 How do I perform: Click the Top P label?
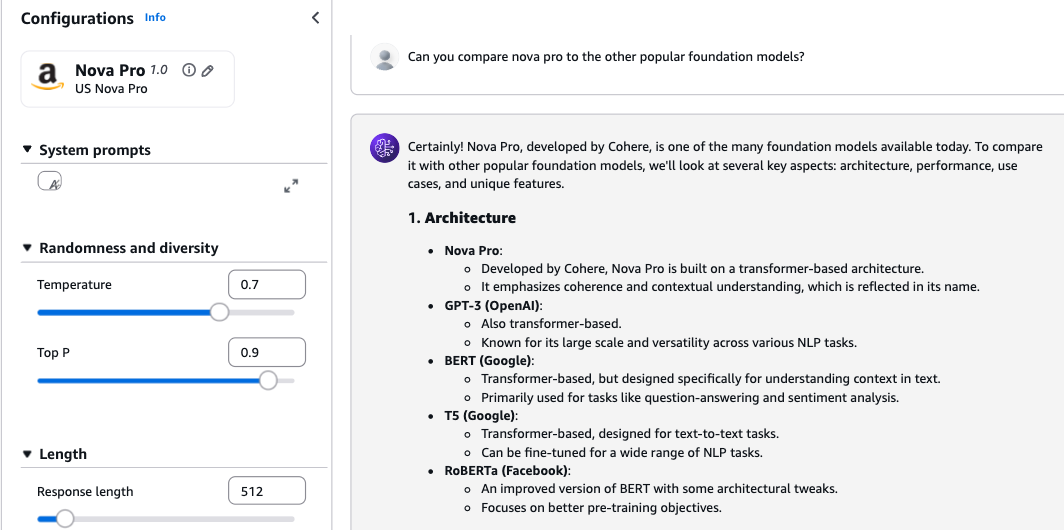click(53, 353)
